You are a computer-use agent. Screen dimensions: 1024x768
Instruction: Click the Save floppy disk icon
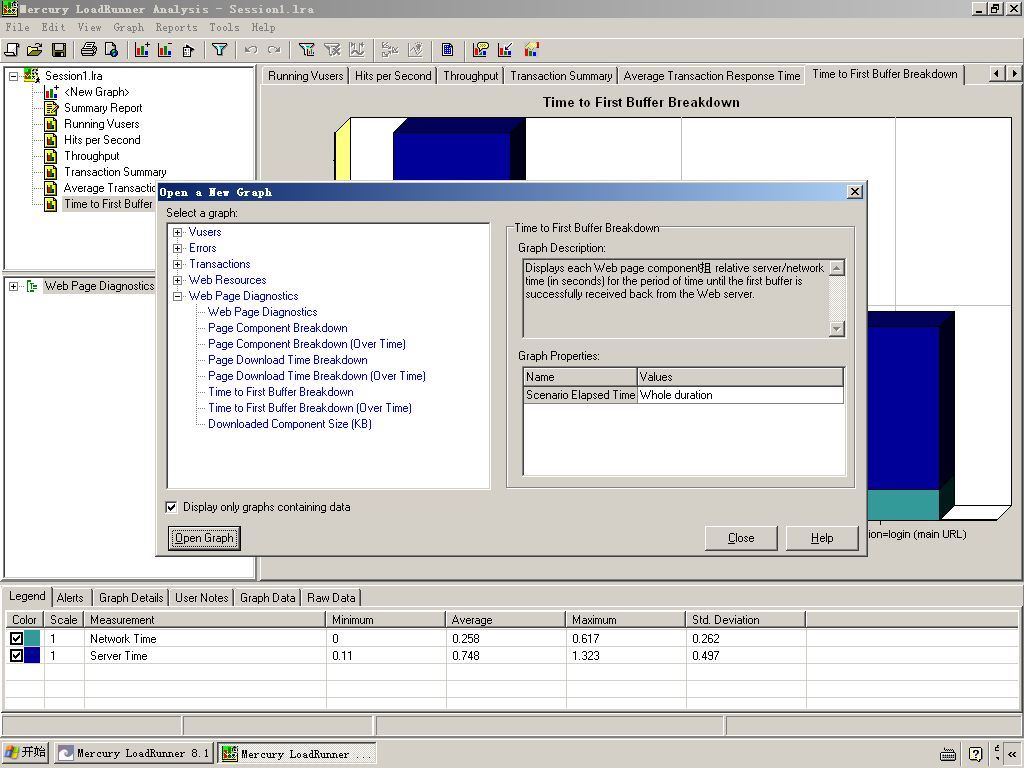(59, 50)
